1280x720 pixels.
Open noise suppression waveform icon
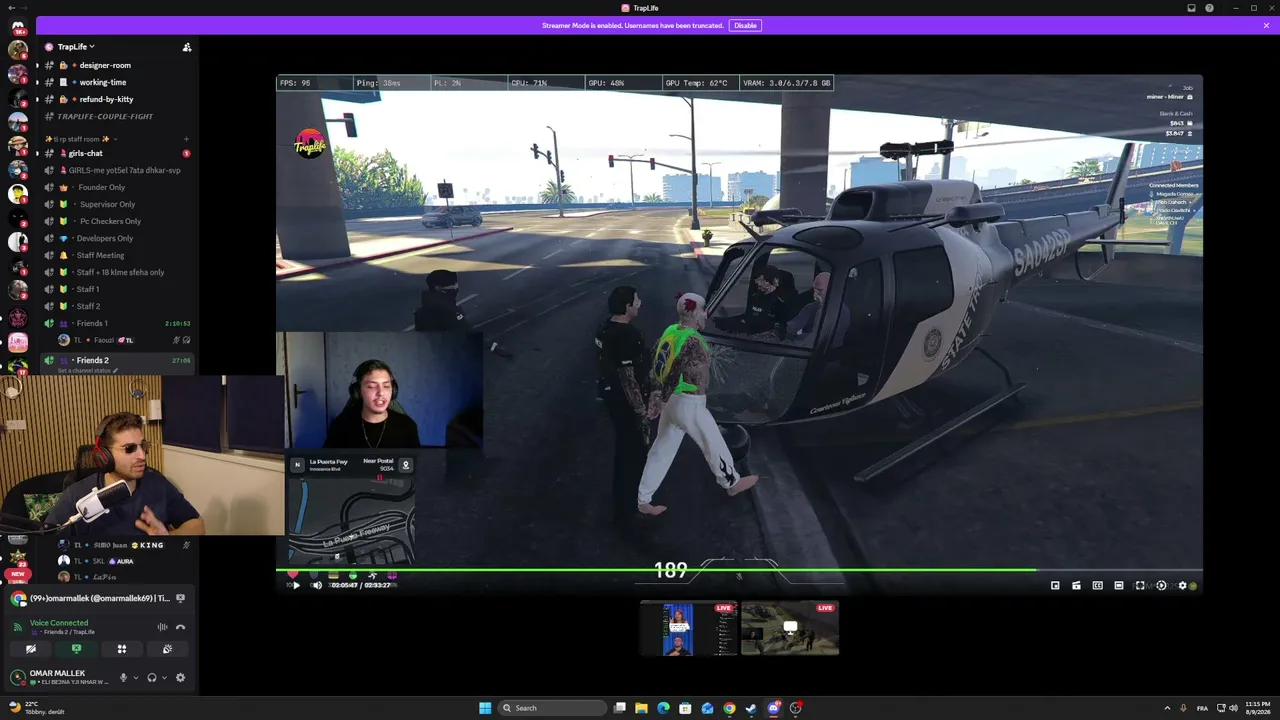(x=162, y=627)
